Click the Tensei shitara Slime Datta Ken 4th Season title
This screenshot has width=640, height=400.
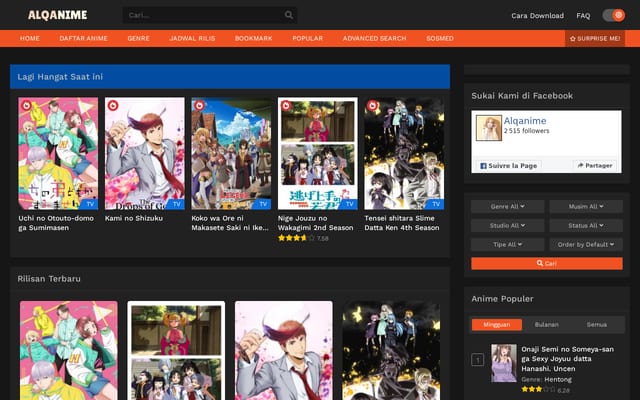402,223
